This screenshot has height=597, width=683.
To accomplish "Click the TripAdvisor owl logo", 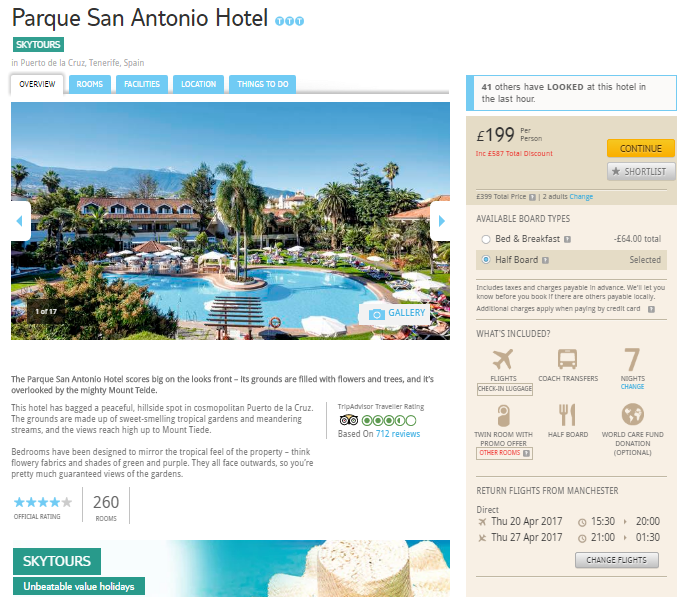I will [x=348, y=420].
